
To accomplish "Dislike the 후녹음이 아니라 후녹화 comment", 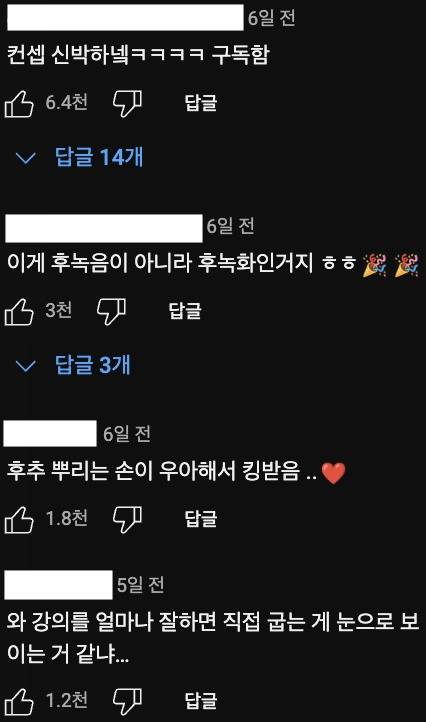I will coord(111,311).
